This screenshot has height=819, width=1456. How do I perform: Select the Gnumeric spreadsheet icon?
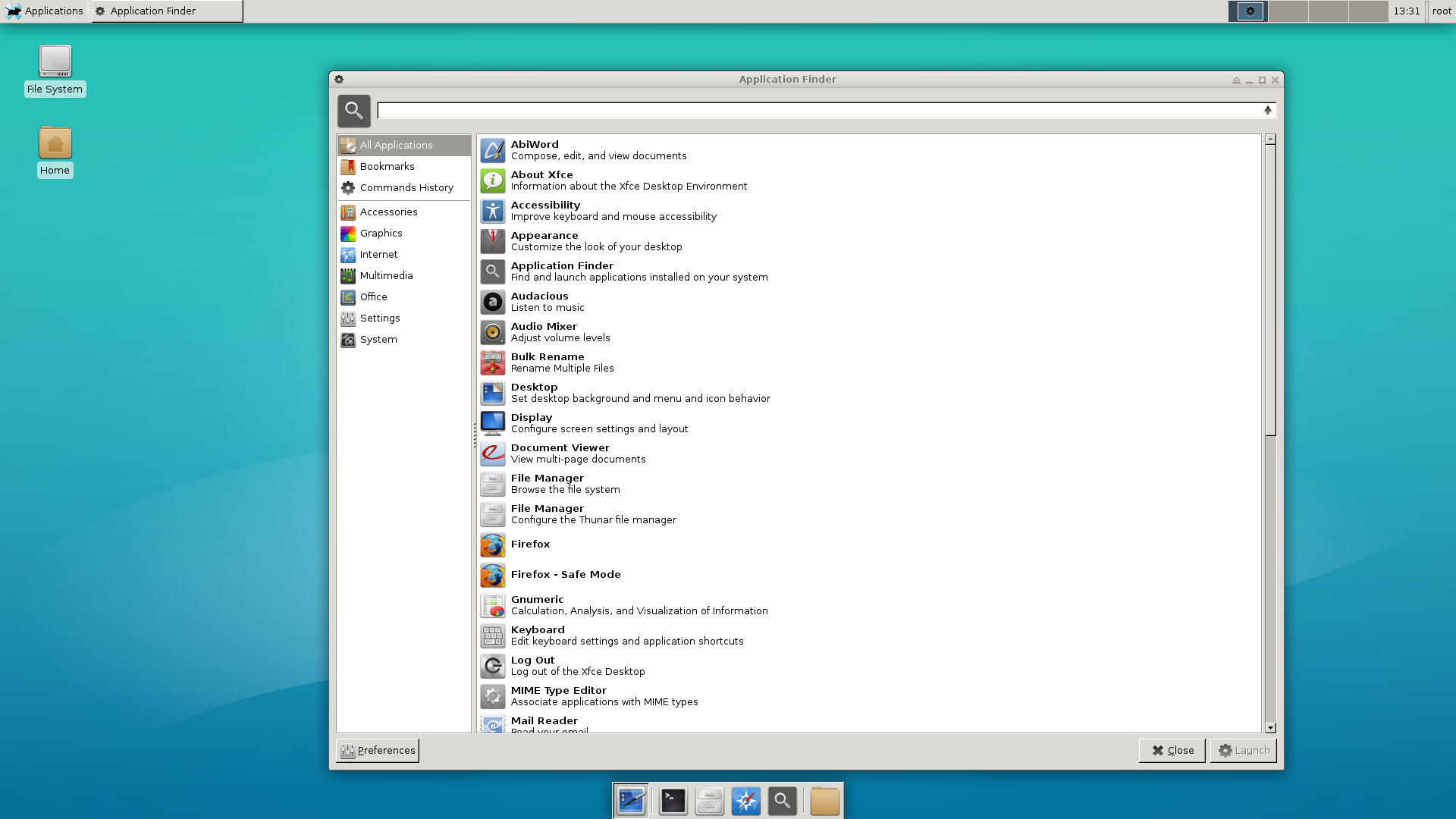point(493,605)
